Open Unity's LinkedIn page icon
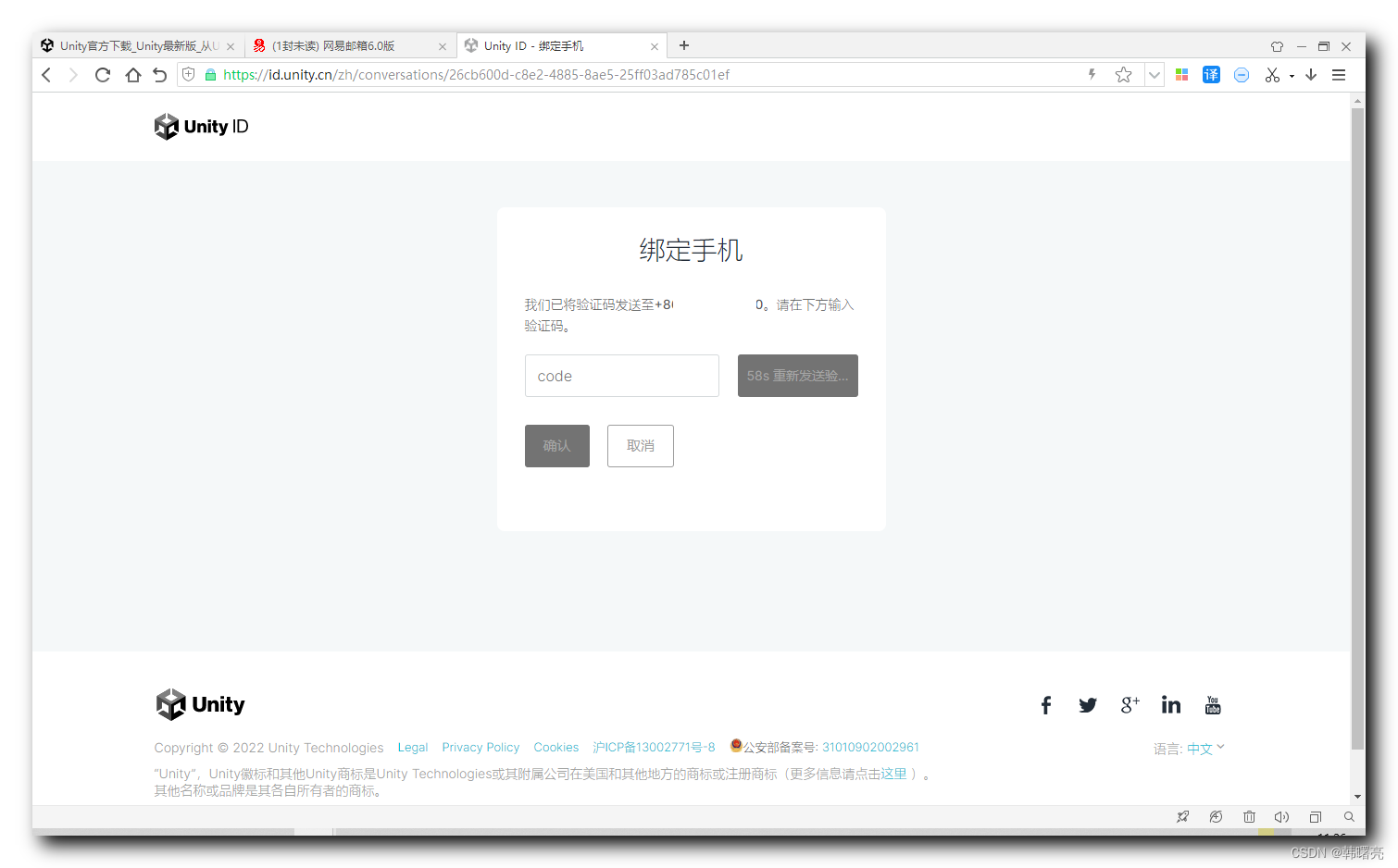 click(x=1171, y=705)
